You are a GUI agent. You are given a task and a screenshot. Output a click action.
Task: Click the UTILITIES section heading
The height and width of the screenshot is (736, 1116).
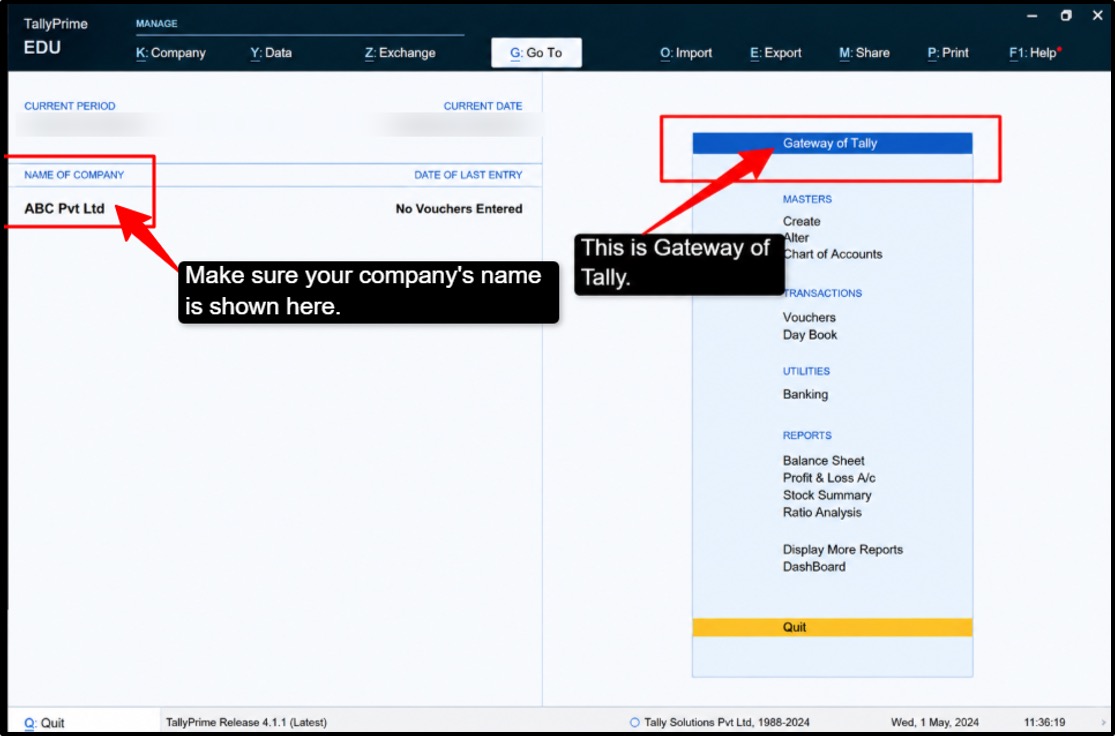[x=806, y=372]
